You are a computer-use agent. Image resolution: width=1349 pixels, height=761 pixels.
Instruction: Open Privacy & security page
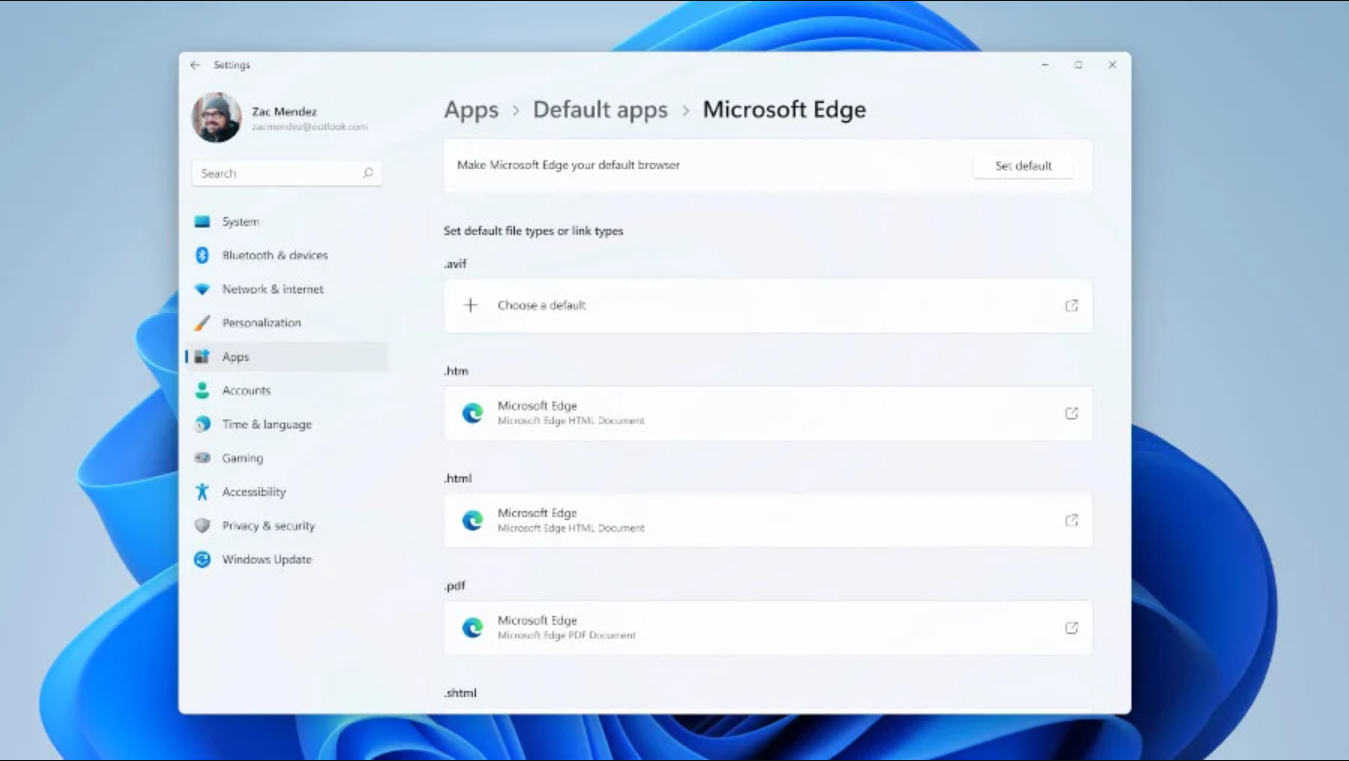pos(268,526)
